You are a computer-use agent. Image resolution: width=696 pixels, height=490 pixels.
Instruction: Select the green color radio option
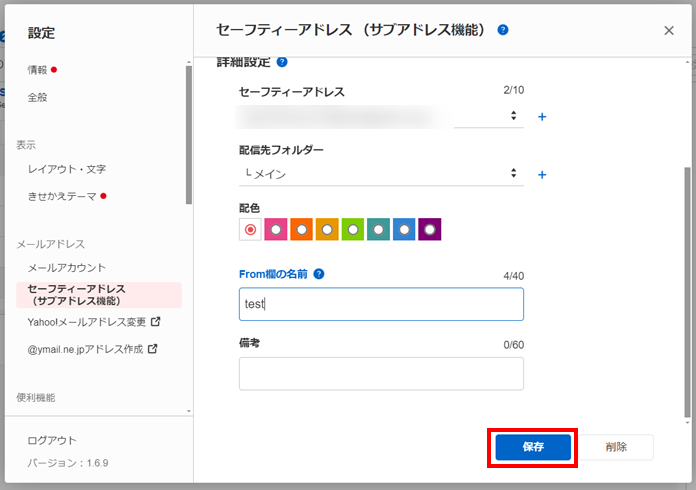353,230
